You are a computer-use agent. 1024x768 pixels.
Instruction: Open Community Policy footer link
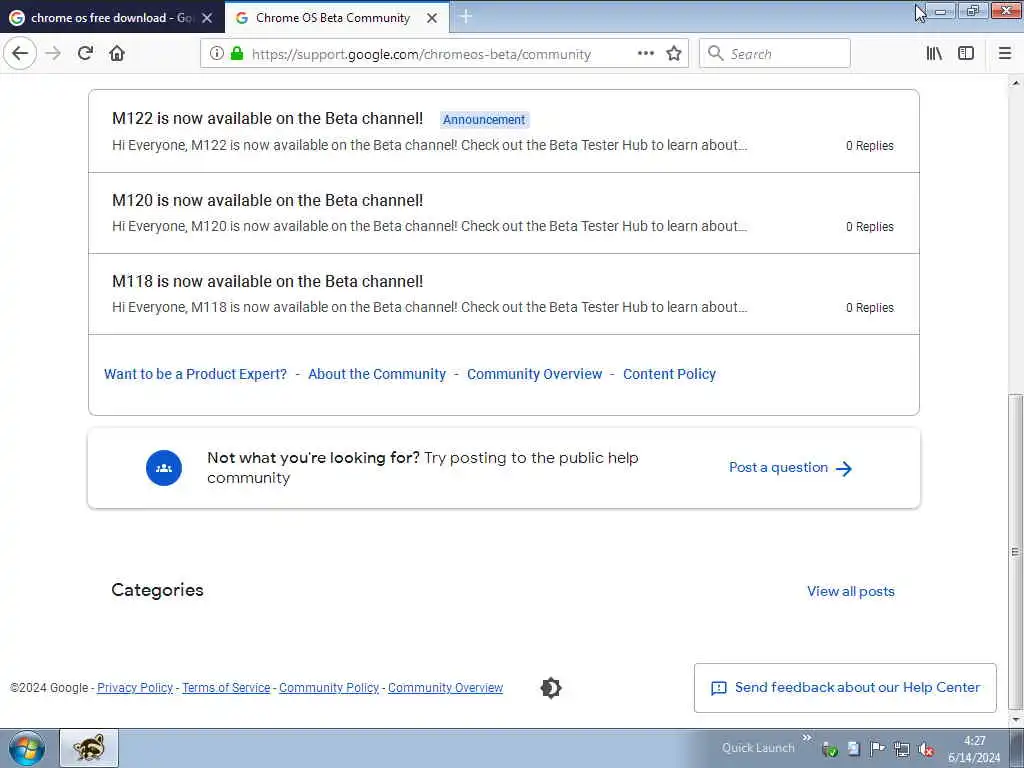click(x=329, y=688)
